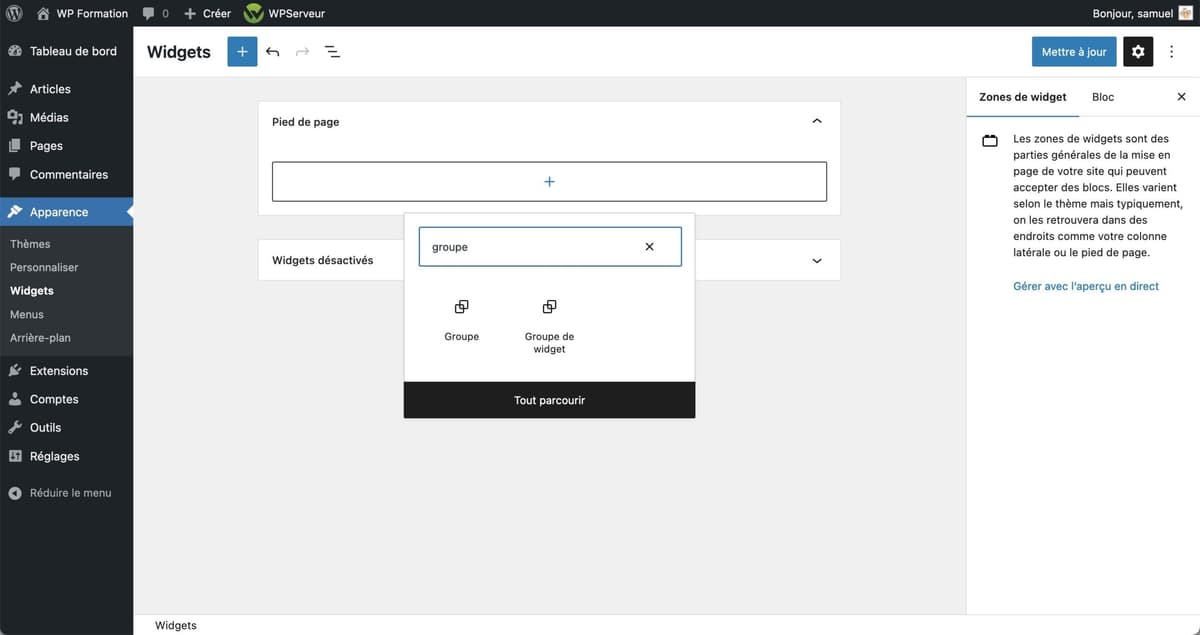Open the Créer menu in the admin bar

[206, 13]
